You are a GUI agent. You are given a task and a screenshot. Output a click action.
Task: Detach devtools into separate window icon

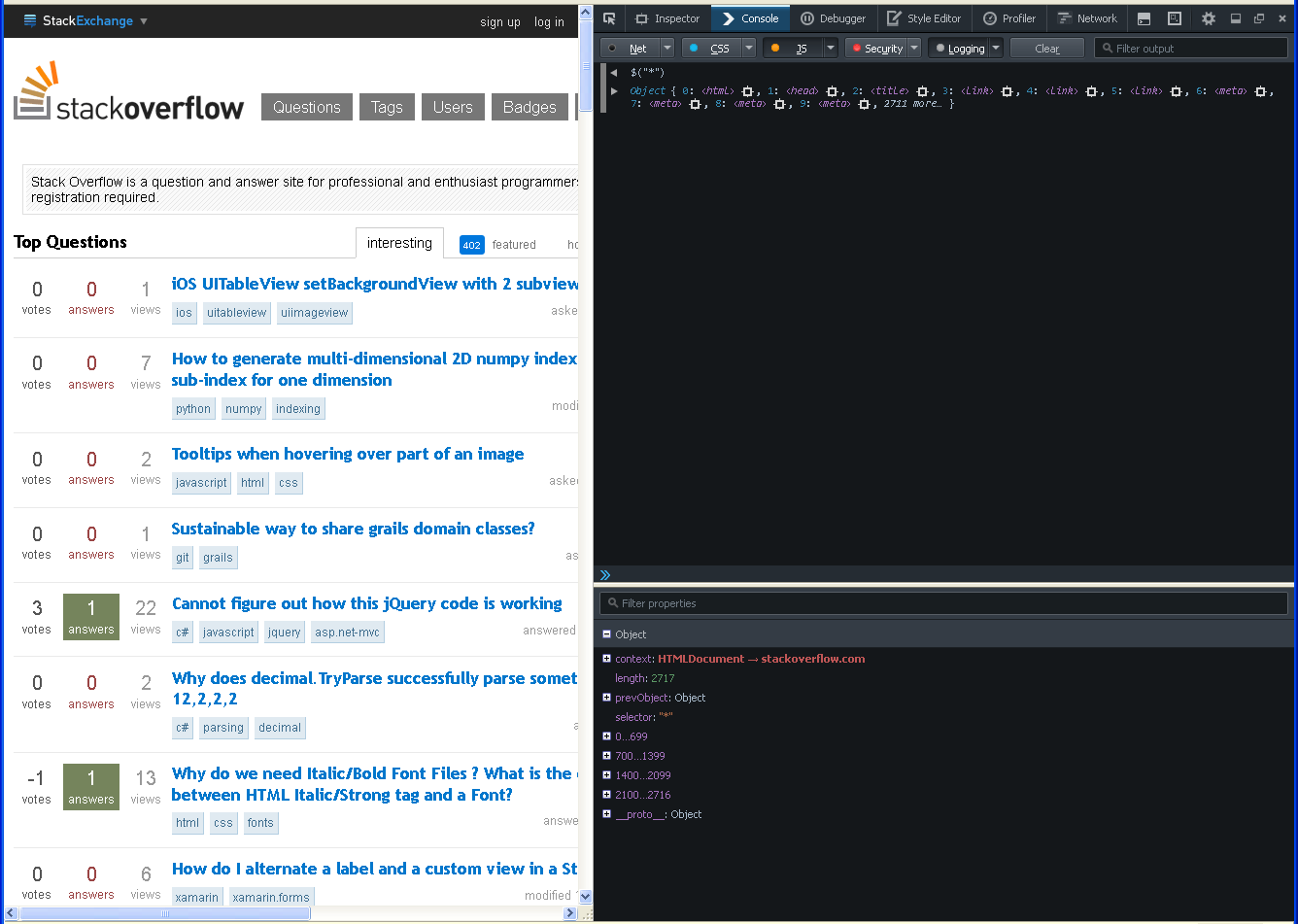pos(1259,18)
